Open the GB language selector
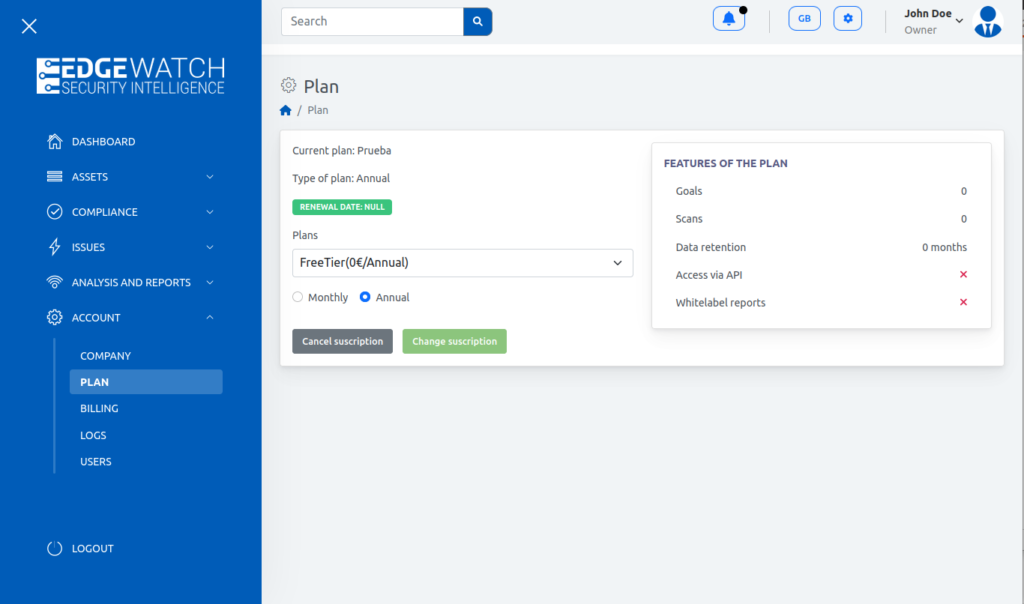This screenshot has height=604, width=1024. pos(803,19)
